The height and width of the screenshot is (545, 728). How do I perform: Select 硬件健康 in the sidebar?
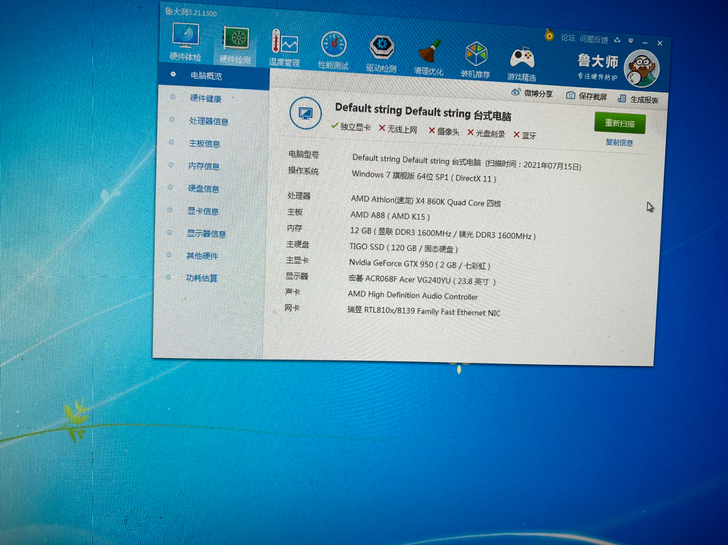(206, 98)
